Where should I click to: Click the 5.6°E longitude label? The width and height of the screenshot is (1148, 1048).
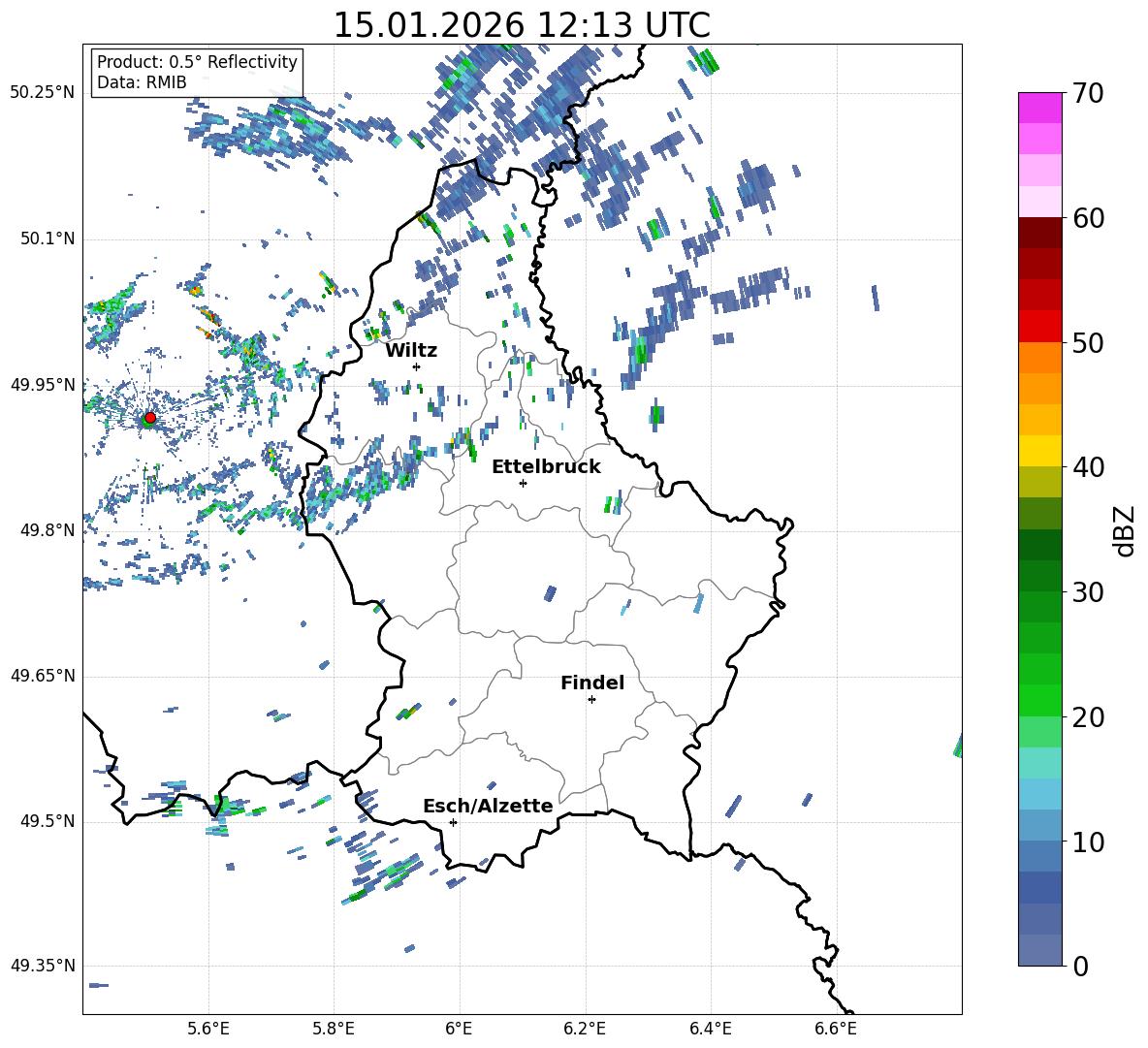point(208,1029)
